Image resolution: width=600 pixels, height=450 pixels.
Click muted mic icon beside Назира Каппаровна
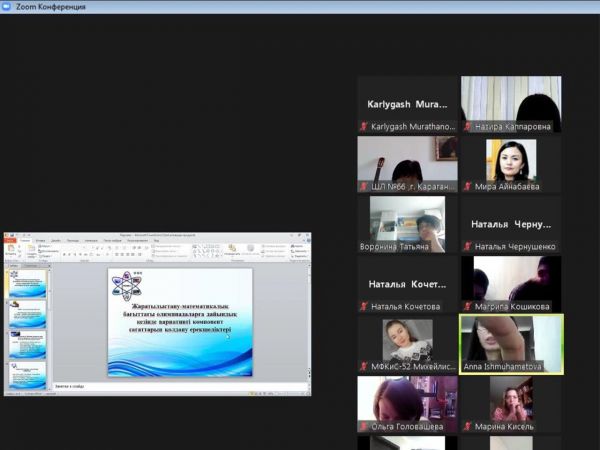pos(468,127)
